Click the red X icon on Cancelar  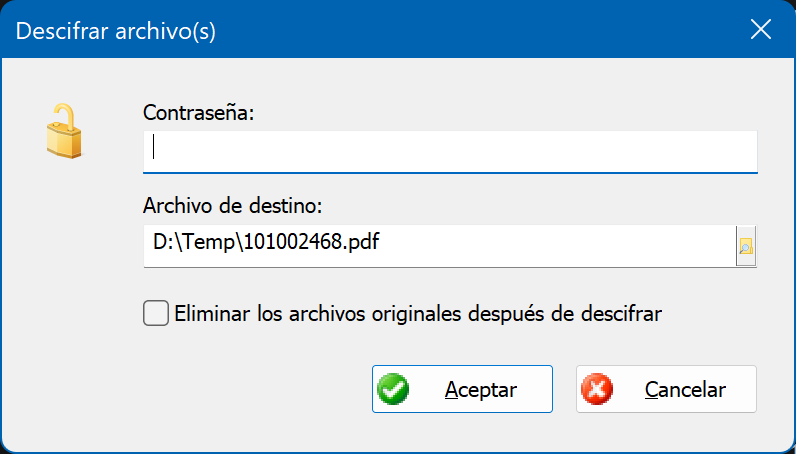(x=597, y=389)
